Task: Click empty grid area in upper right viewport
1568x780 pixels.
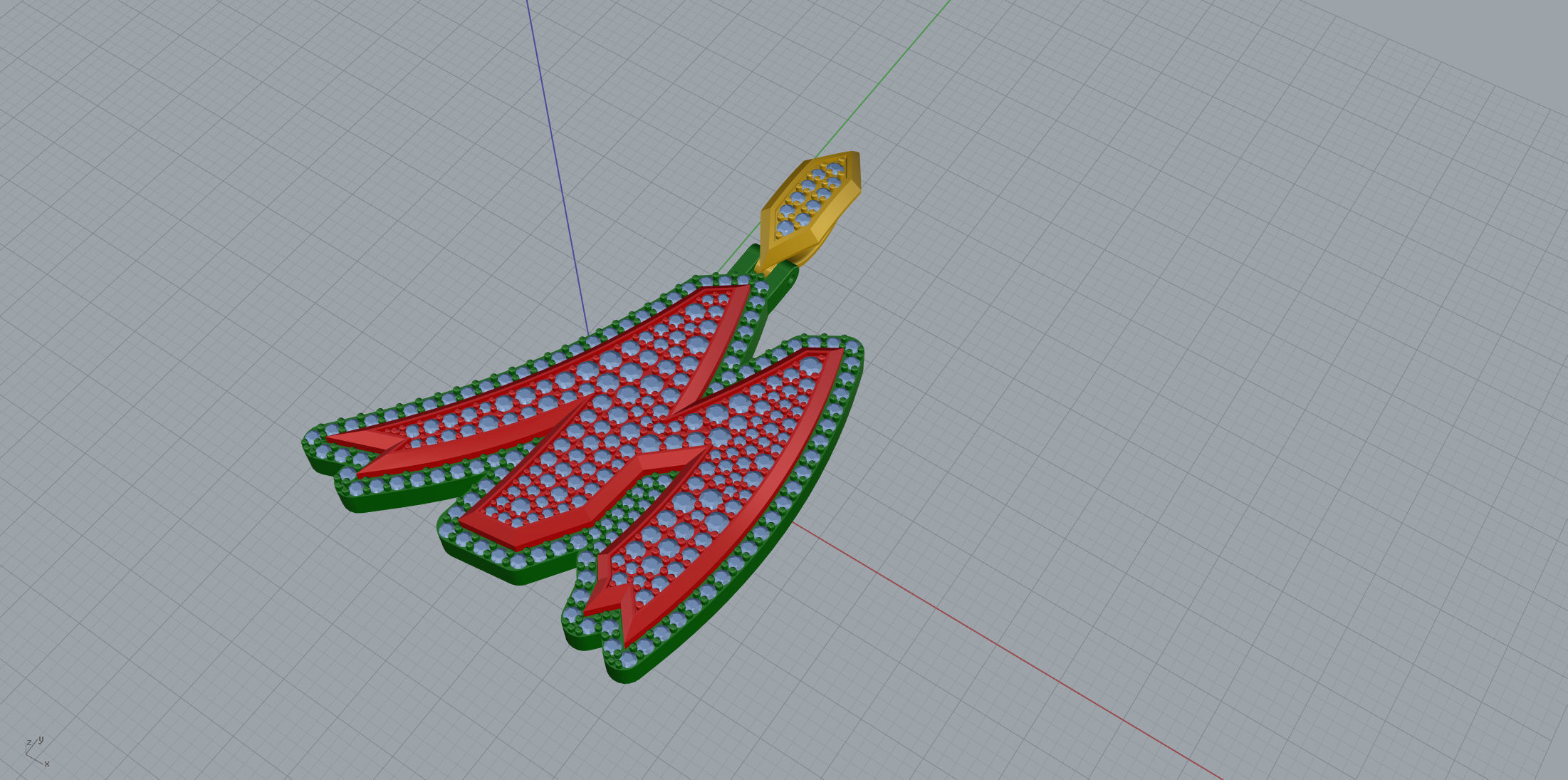Action: pyautogui.click(x=1282, y=178)
